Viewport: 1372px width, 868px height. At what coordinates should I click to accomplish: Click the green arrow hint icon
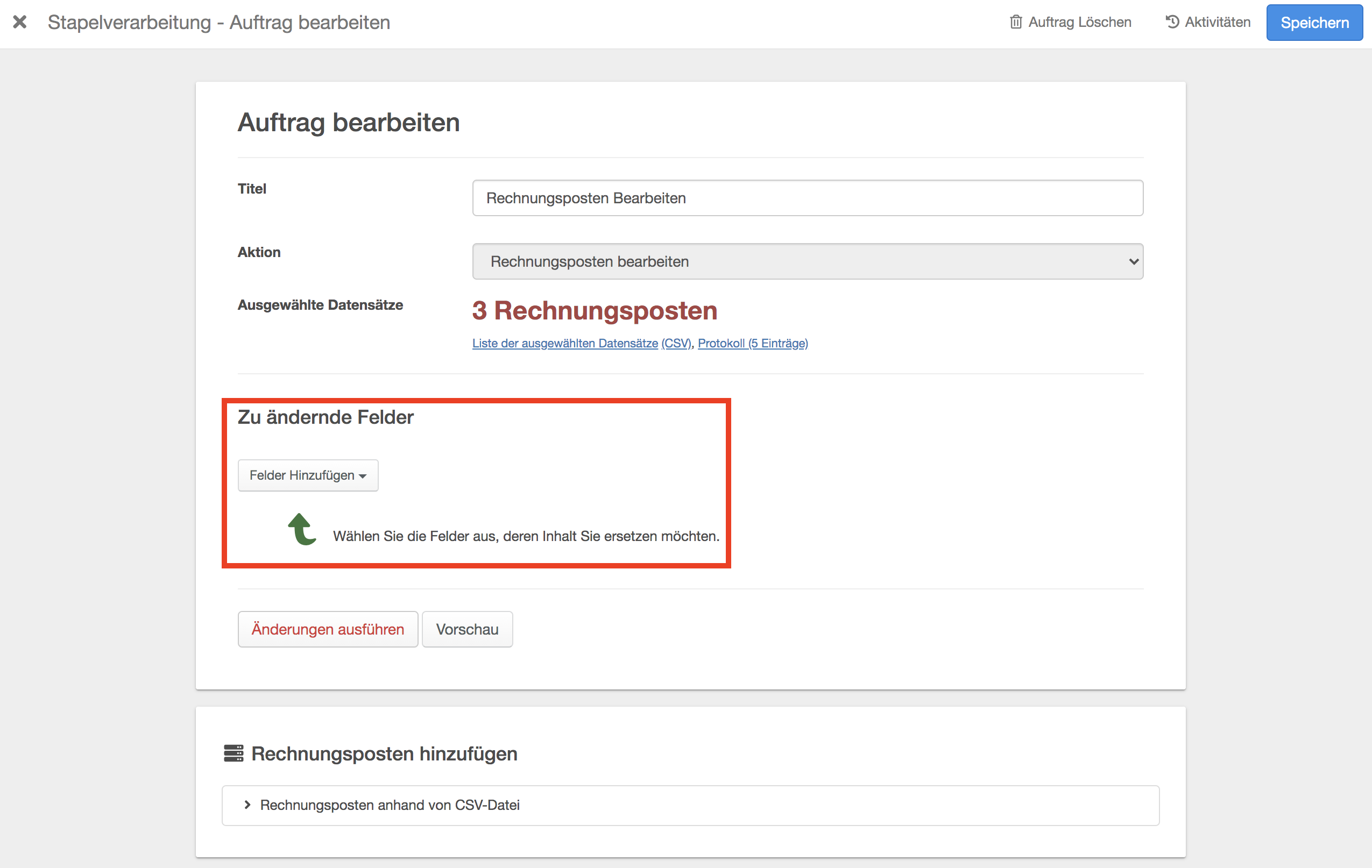point(301,529)
